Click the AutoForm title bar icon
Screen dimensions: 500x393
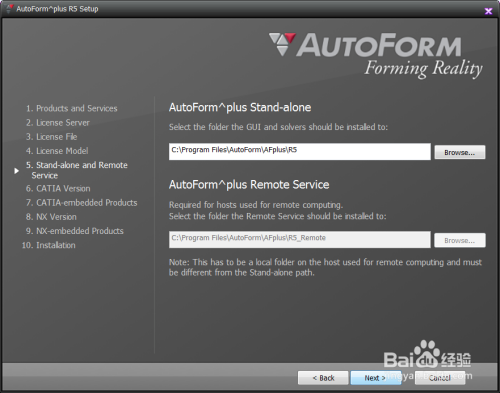tap(10, 9)
